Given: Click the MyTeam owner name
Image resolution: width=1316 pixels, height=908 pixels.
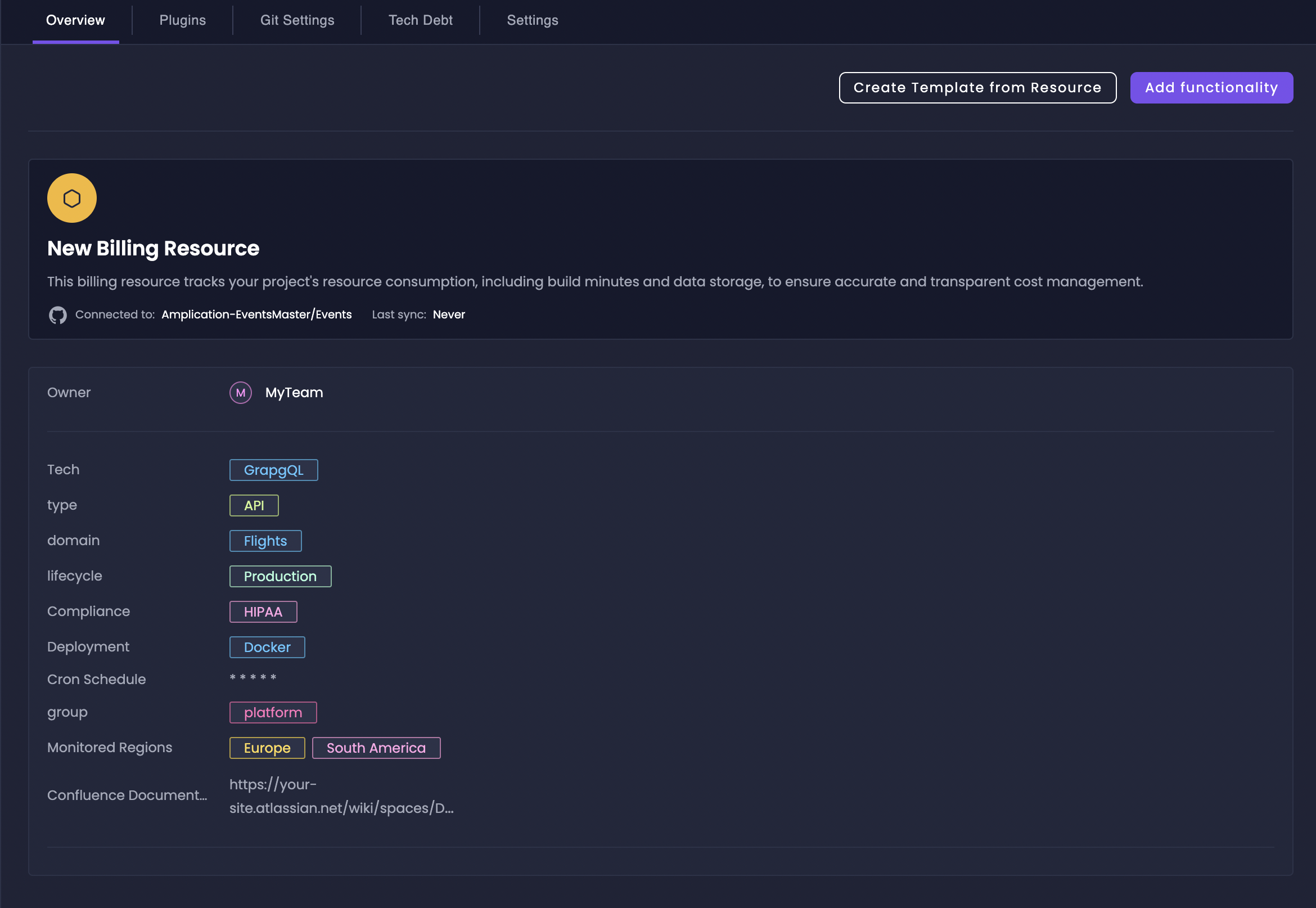Looking at the screenshot, I should click(x=294, y=393).
